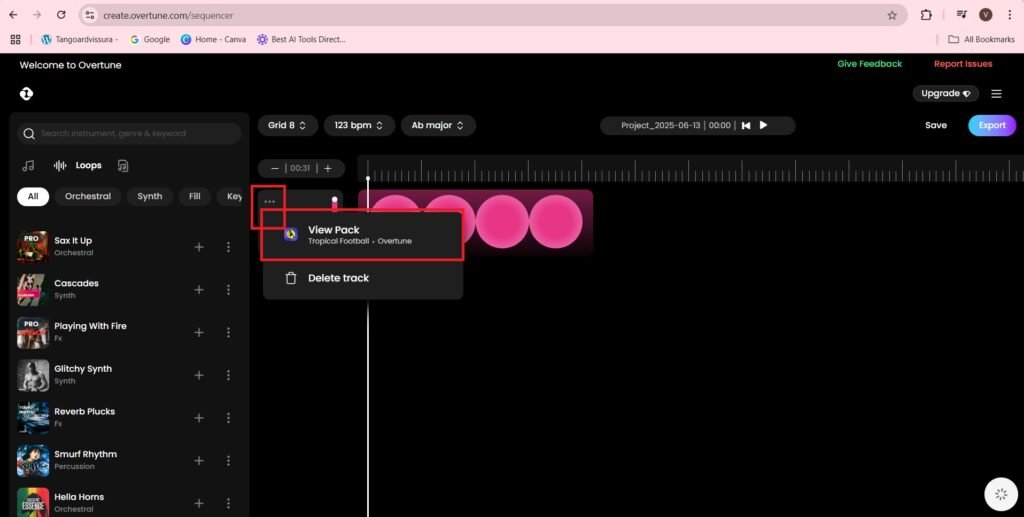
Task: Open Sax It Up thumbnail
Action: tap(33, 247)
